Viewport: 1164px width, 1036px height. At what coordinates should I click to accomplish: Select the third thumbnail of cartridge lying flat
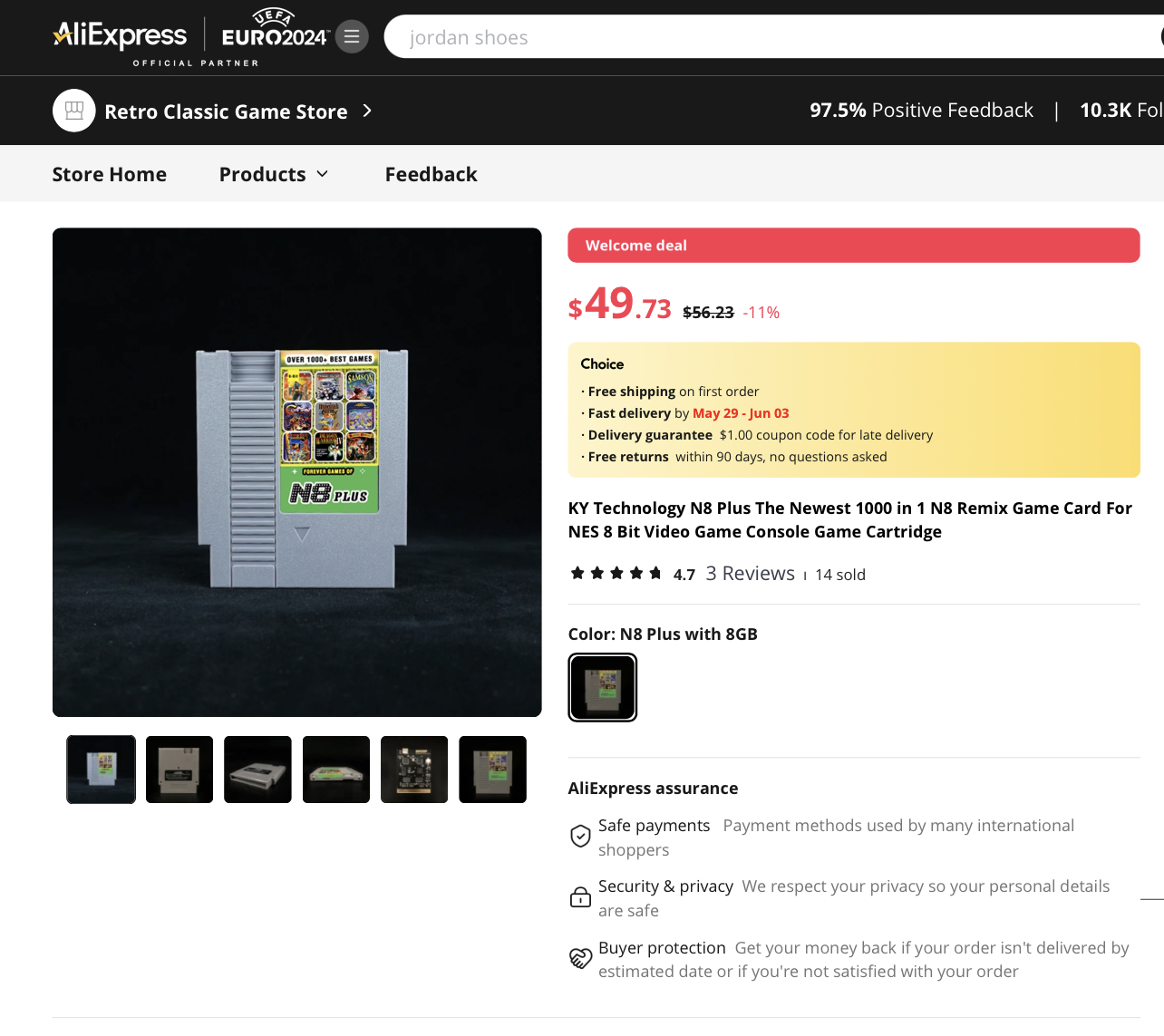258,770
